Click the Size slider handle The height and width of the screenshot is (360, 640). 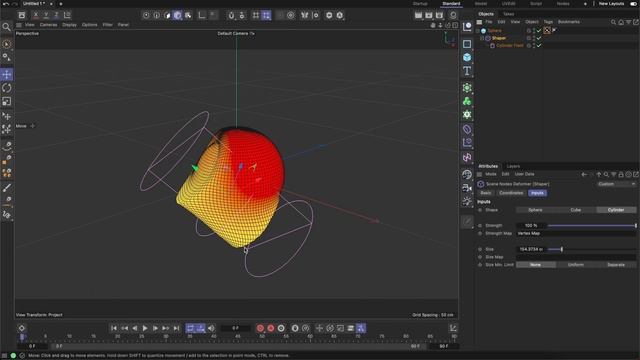tap(562, 249)
